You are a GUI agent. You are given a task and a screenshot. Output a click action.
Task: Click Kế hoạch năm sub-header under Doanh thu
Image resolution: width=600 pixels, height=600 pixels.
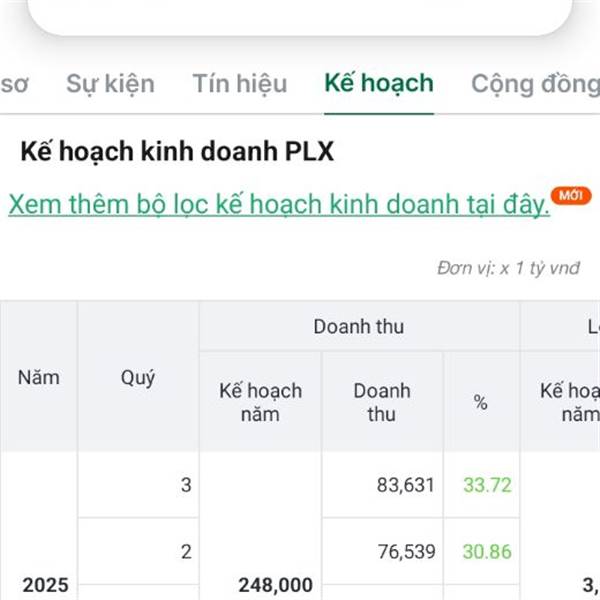coord(260,402)
